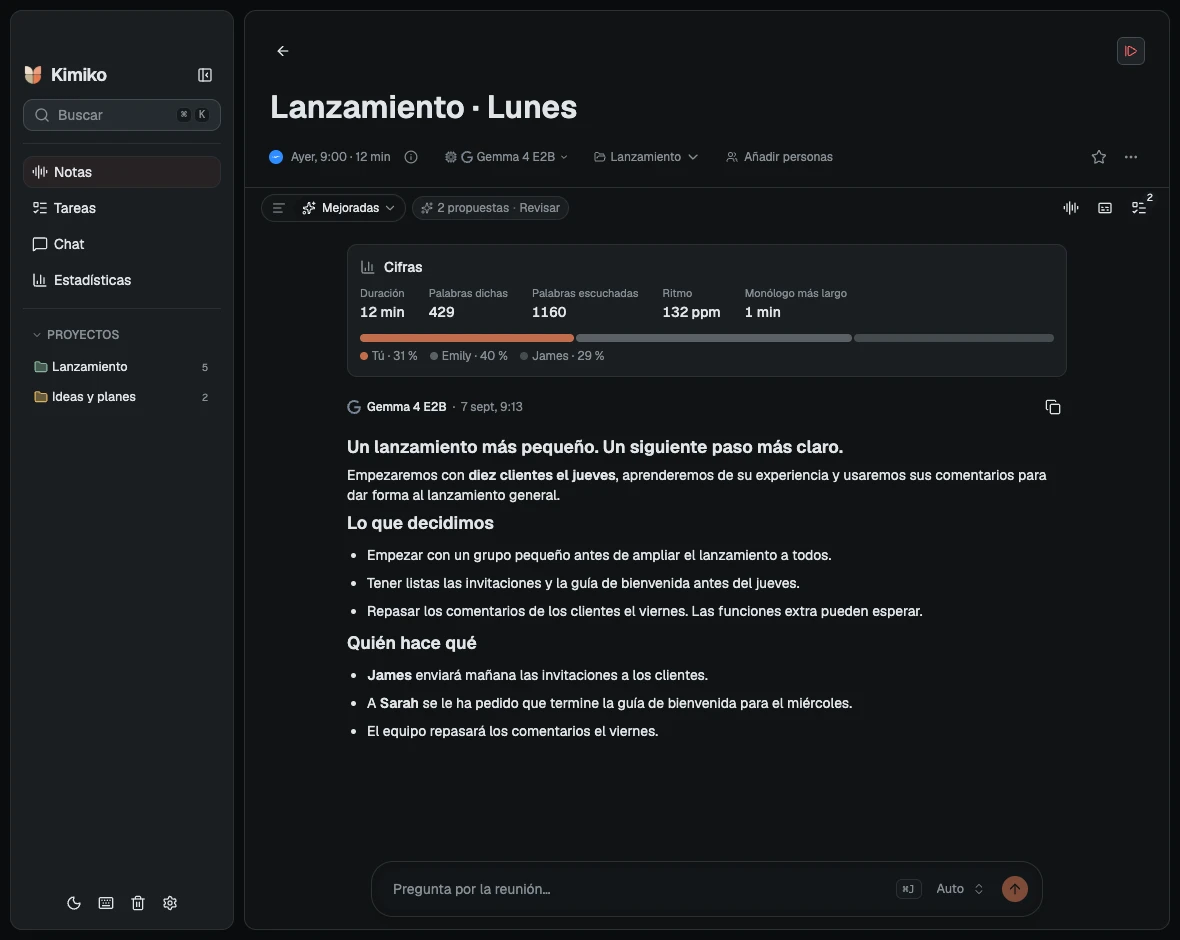Click the 429 palabras dichas value
Viewport: 1180px width, 940px height.
(441, 312)
